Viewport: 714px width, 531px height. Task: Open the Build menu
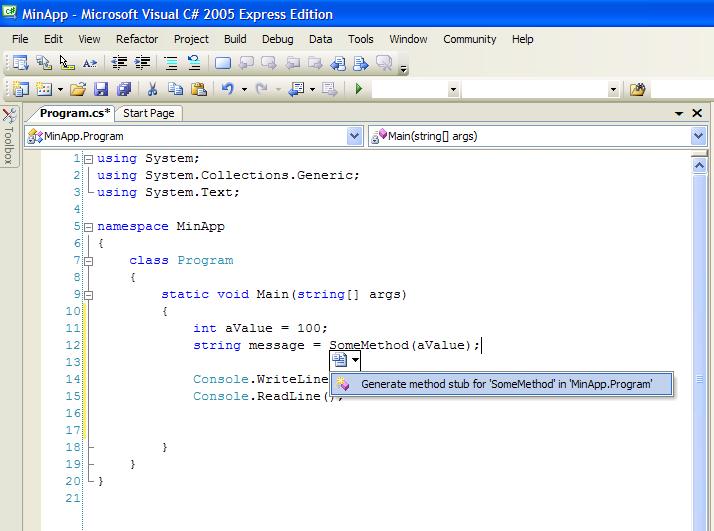pyautogui.click(x=235, y=39)
